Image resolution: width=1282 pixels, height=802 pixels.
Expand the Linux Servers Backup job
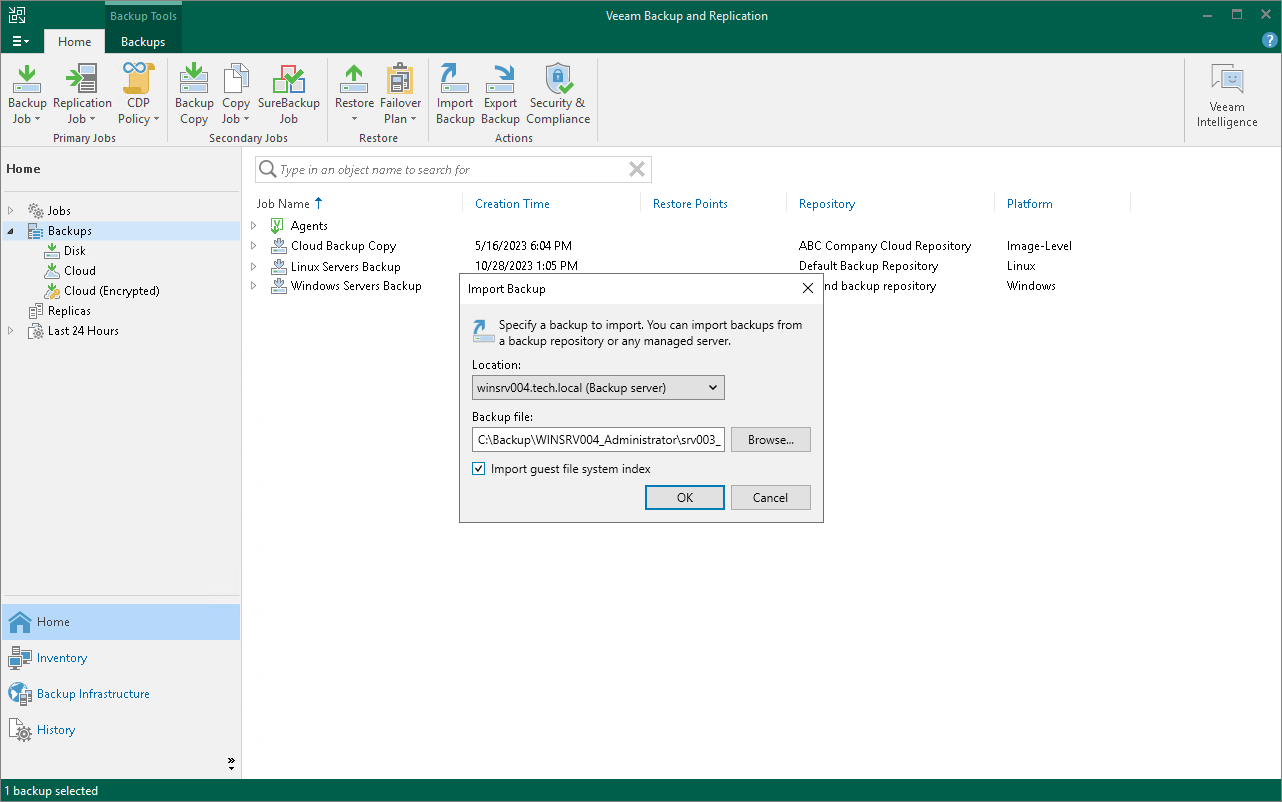point(253,266)
